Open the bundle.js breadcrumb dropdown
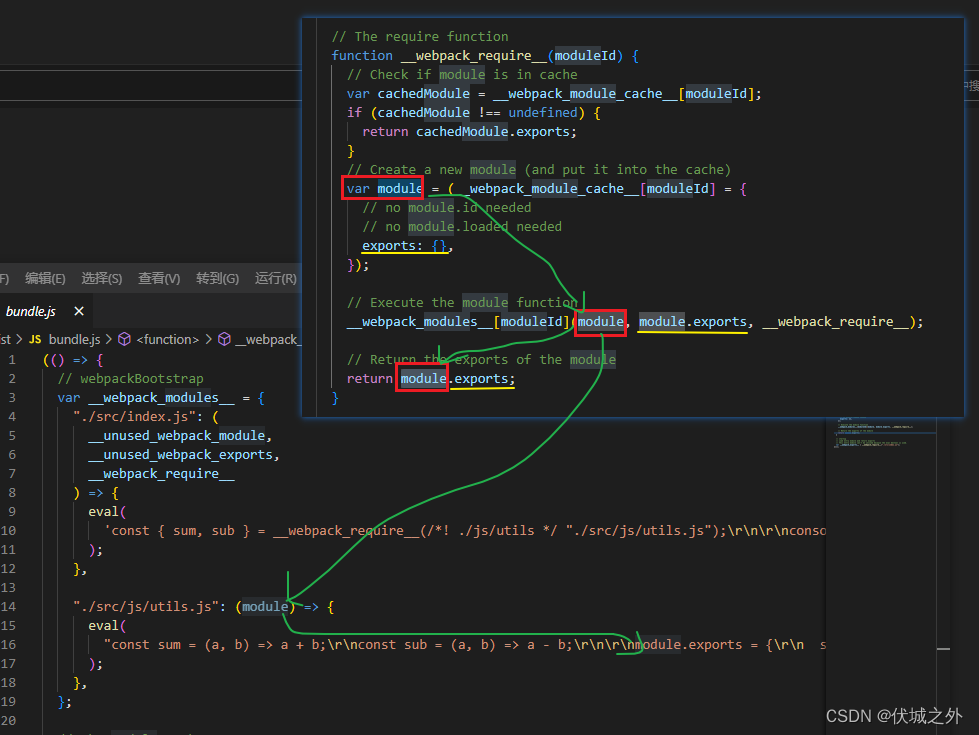This screenshot has width=979, height=735. click(x=73, y=339)
